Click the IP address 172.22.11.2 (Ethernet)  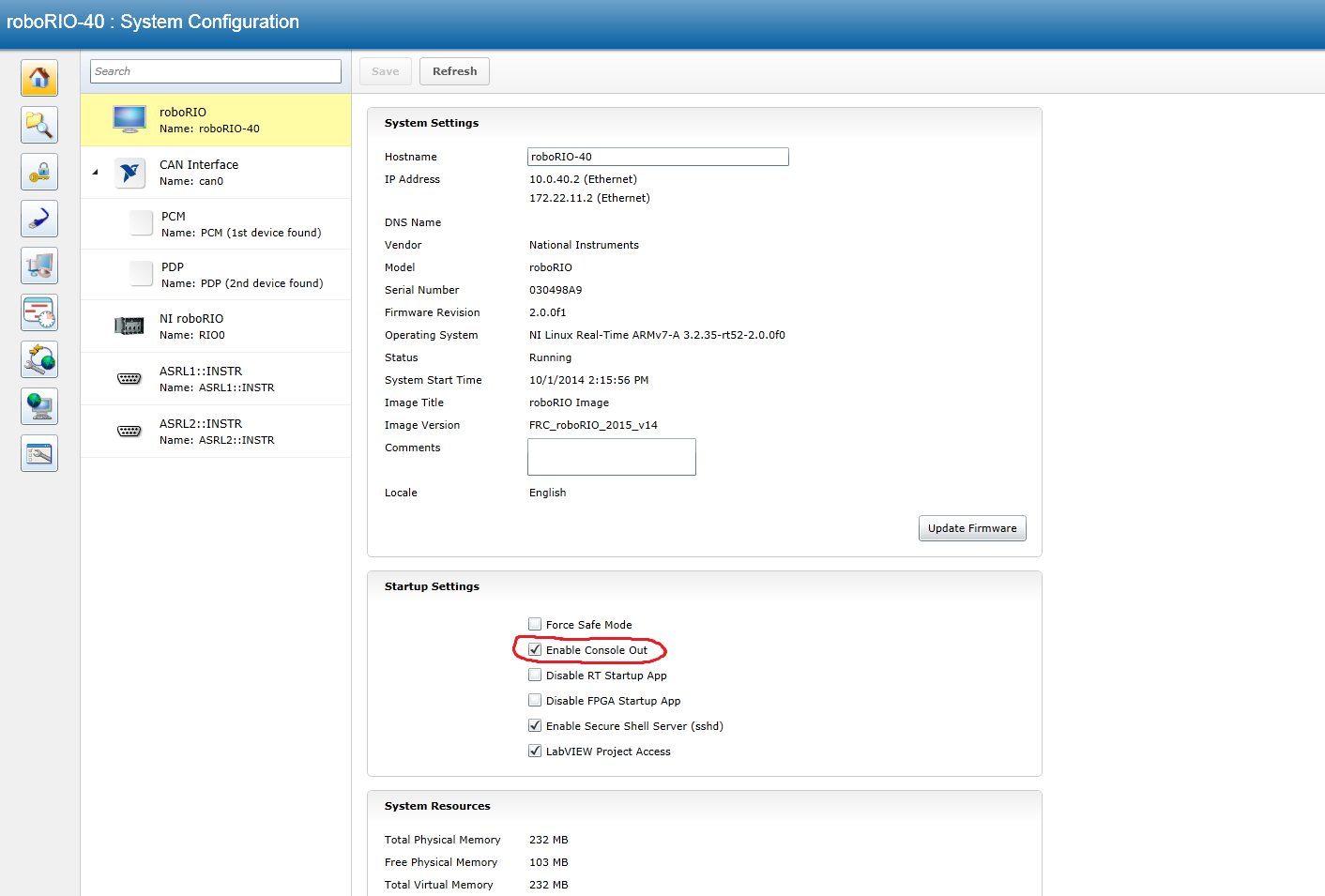pos(589,198)
